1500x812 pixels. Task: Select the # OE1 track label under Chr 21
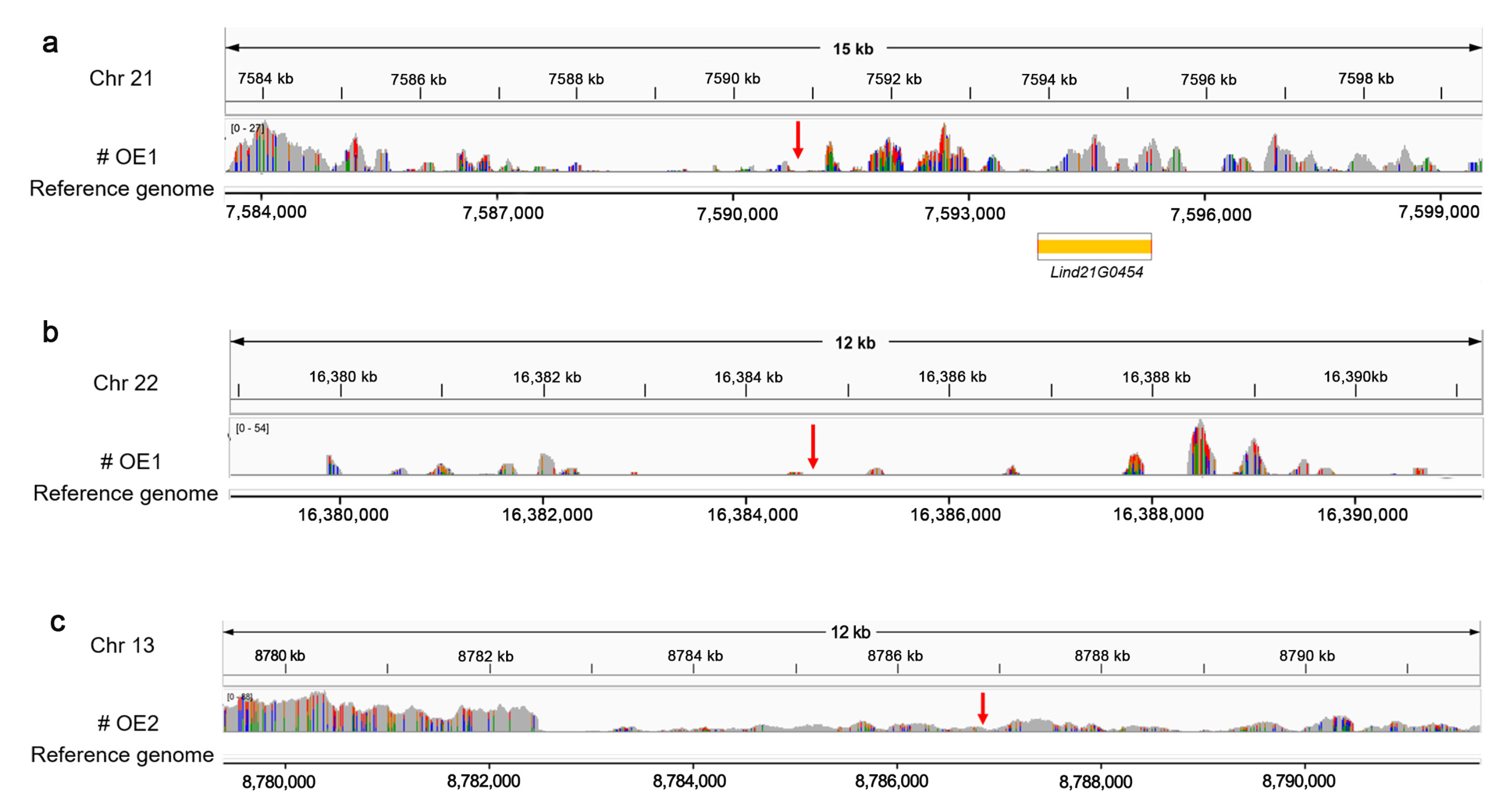[127, 157]
